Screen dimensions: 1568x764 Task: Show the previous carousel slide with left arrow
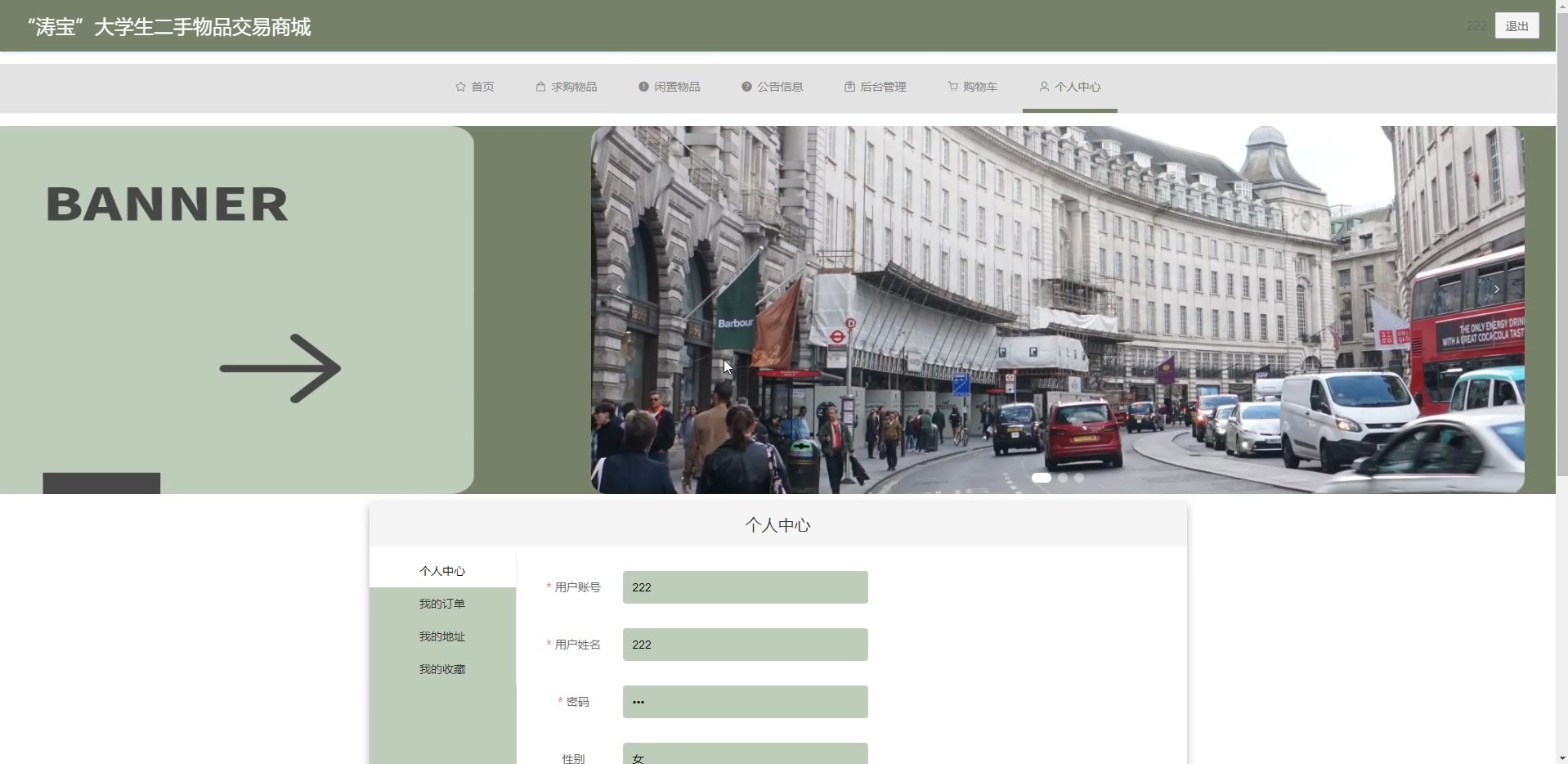[619, 289]
